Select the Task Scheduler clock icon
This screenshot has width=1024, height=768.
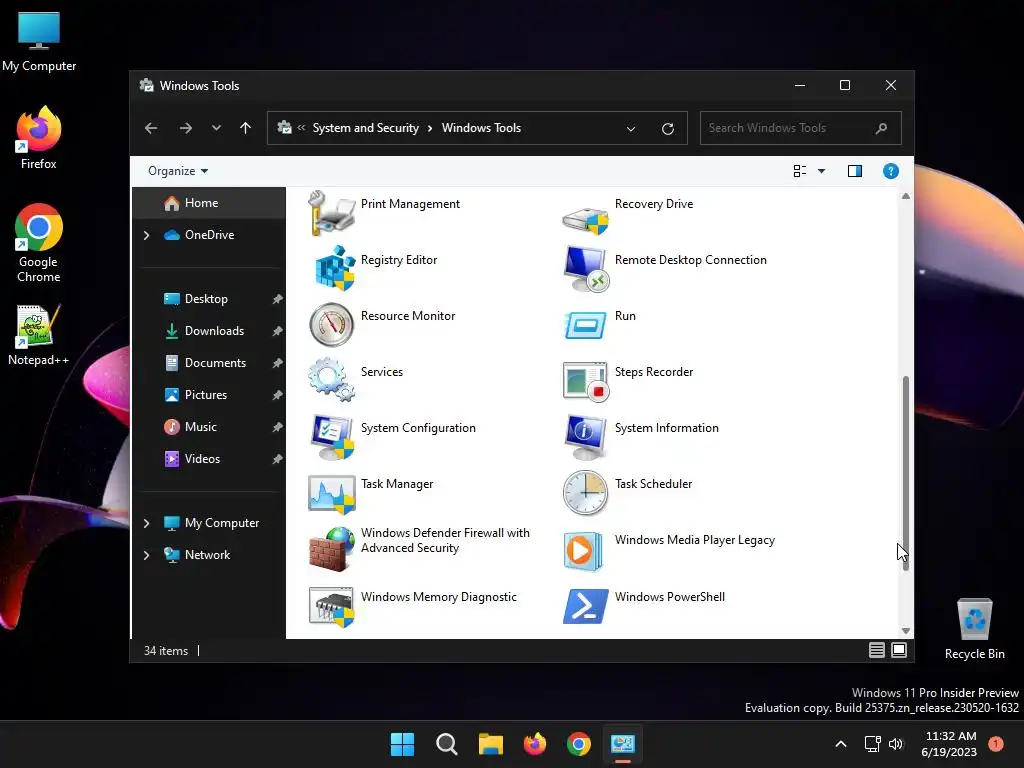[x=585, y=493]
